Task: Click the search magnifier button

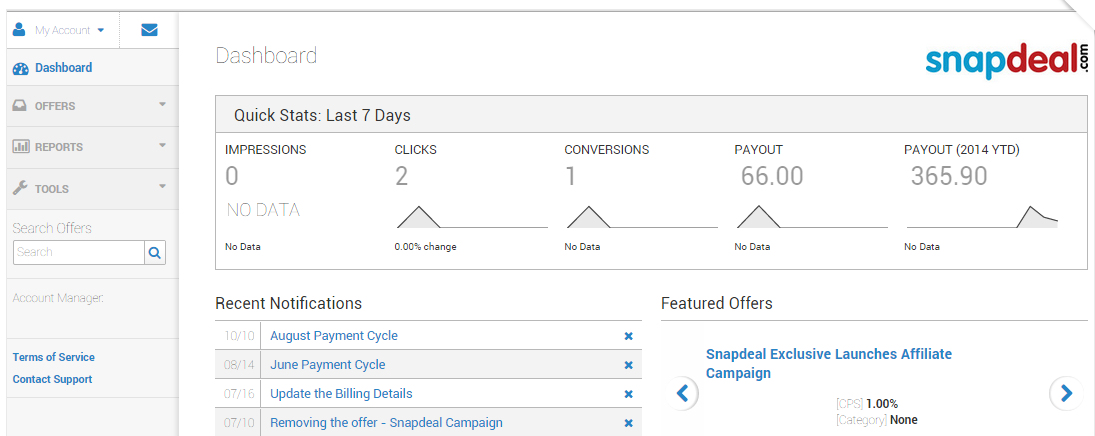Action: point(155,253)
